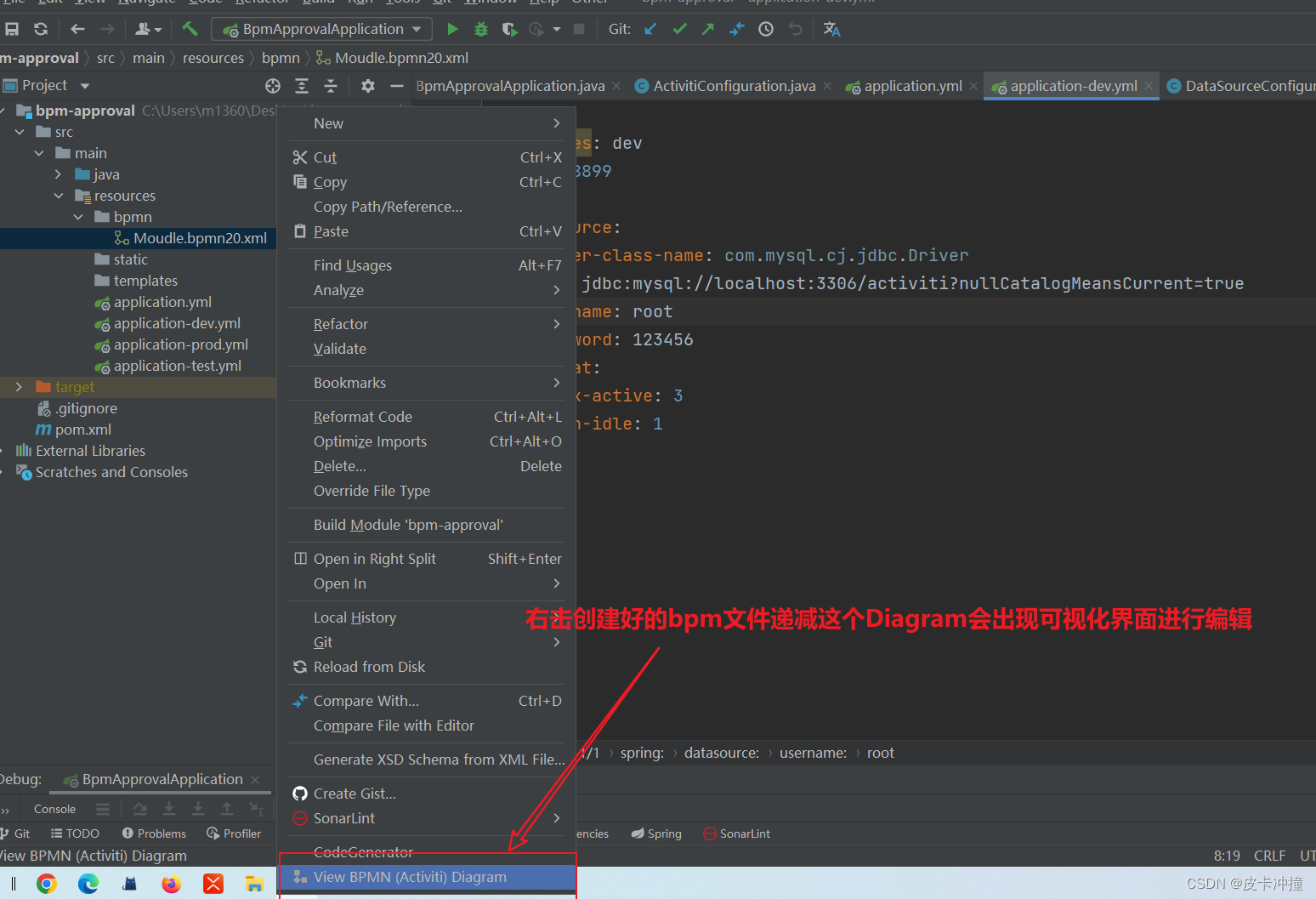Collapse the src folder in the tree
1316x899 pixels.
tap(20, 132)
